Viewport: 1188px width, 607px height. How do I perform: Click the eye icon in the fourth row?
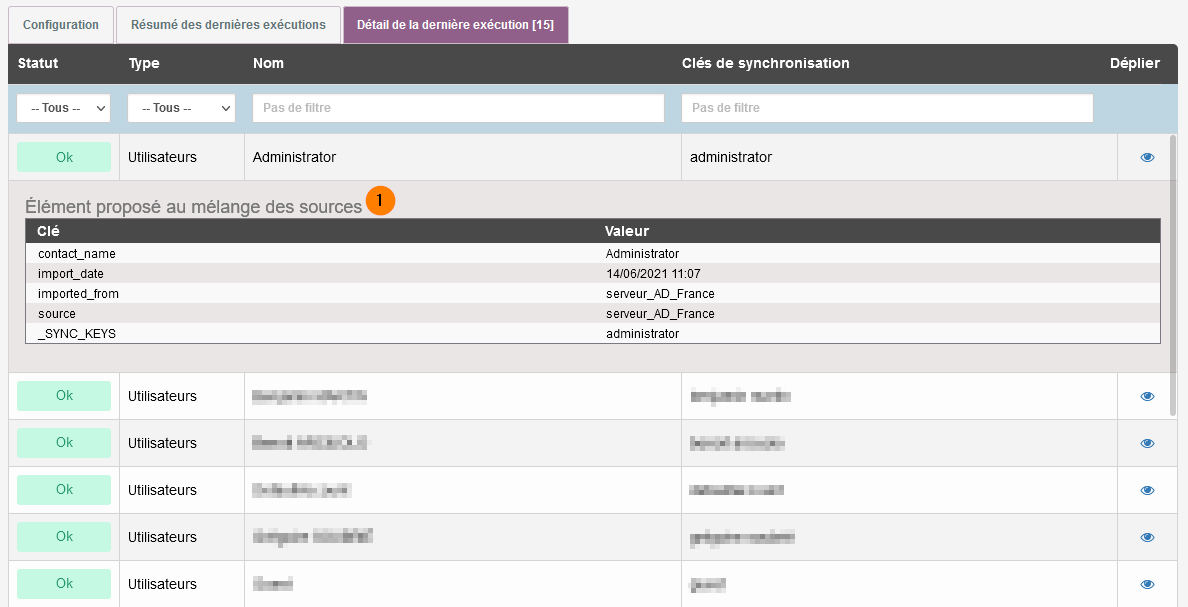tap(1147, 490)
